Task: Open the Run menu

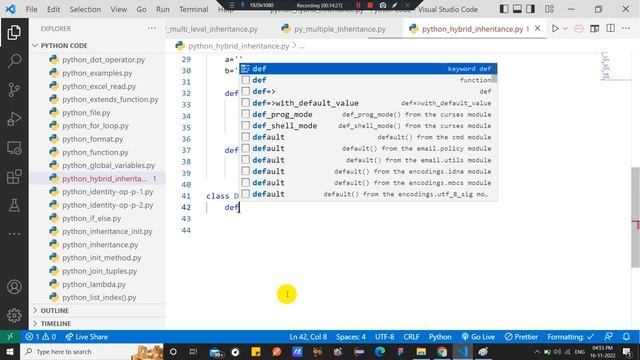Action: pos(162,9)
